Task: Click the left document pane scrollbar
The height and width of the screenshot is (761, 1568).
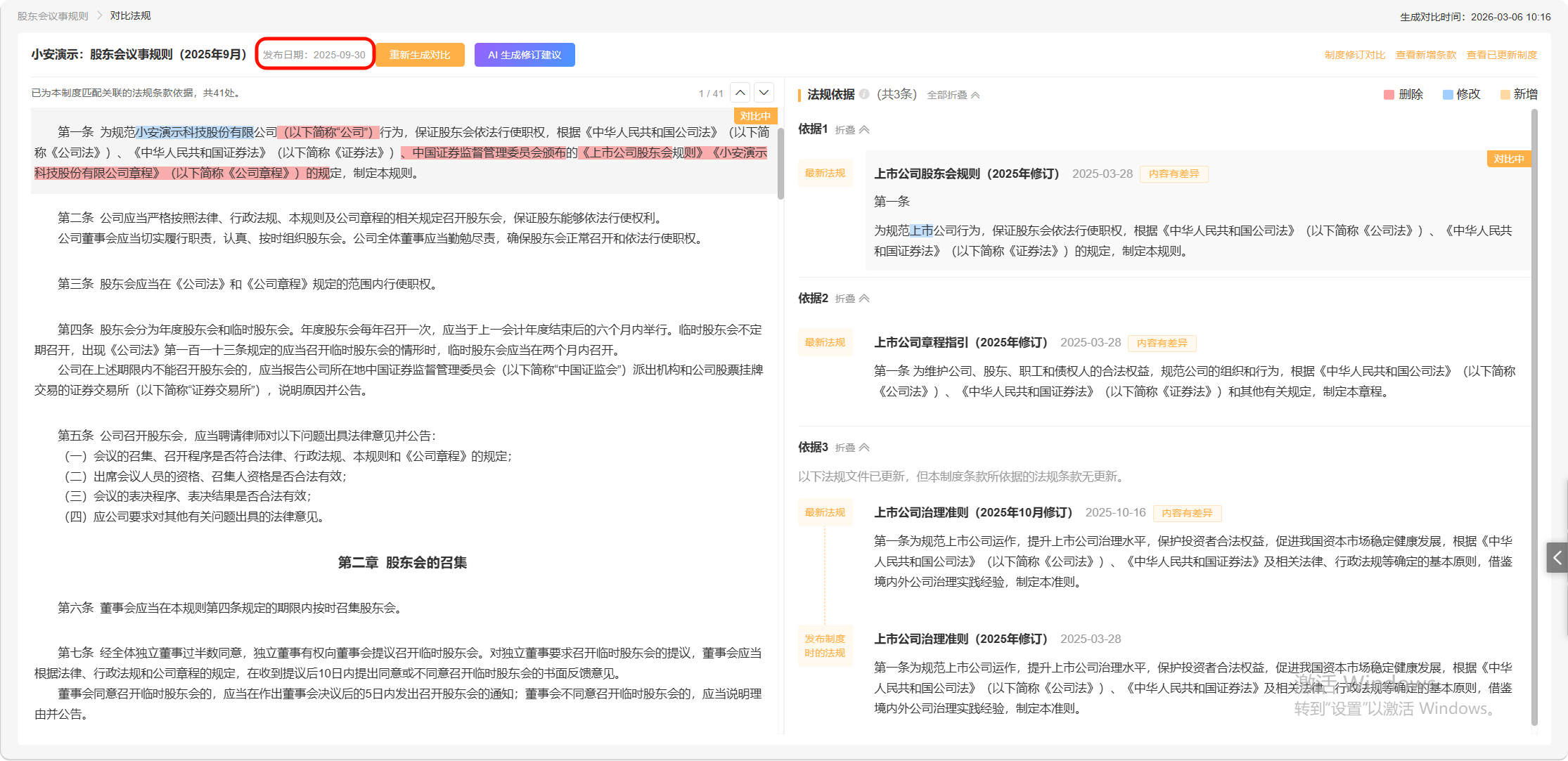Action: click(780, 163)
